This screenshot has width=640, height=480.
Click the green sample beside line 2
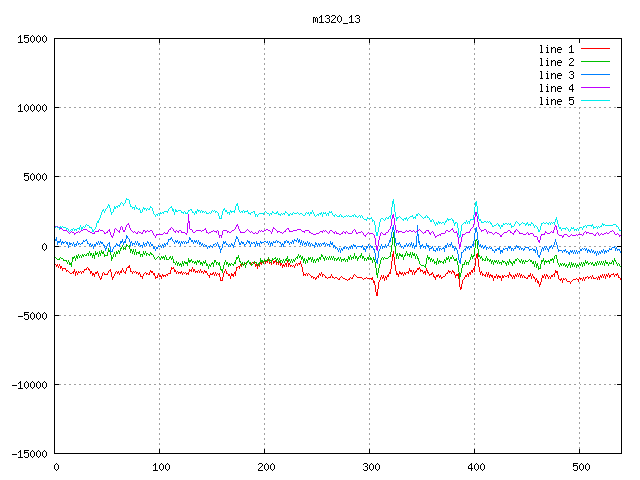pos(596,62)
